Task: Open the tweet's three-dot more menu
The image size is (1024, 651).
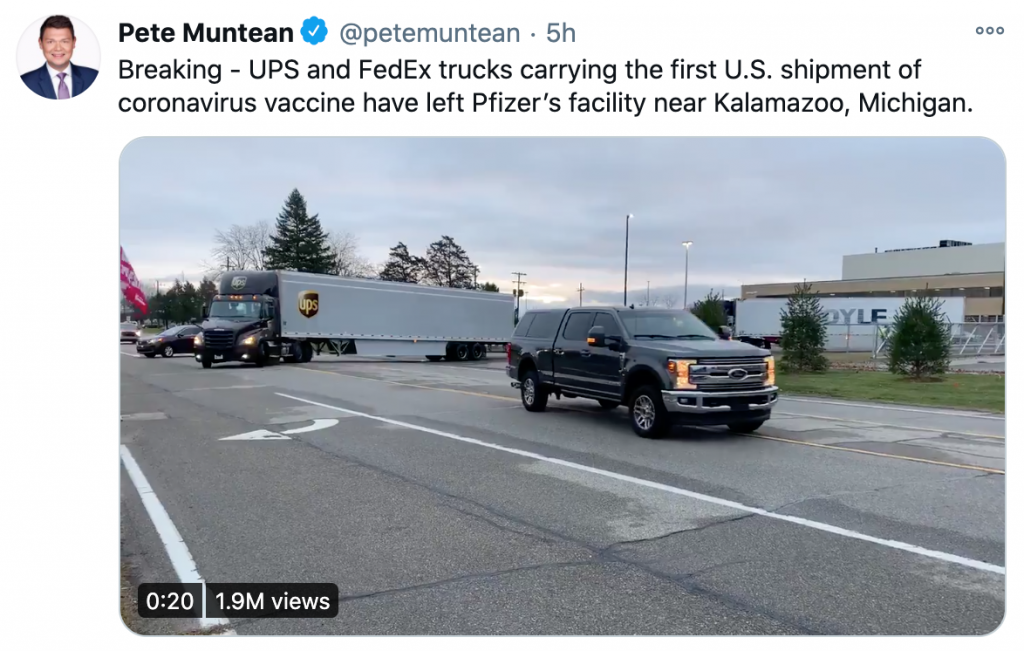Action: click(989, 31)
